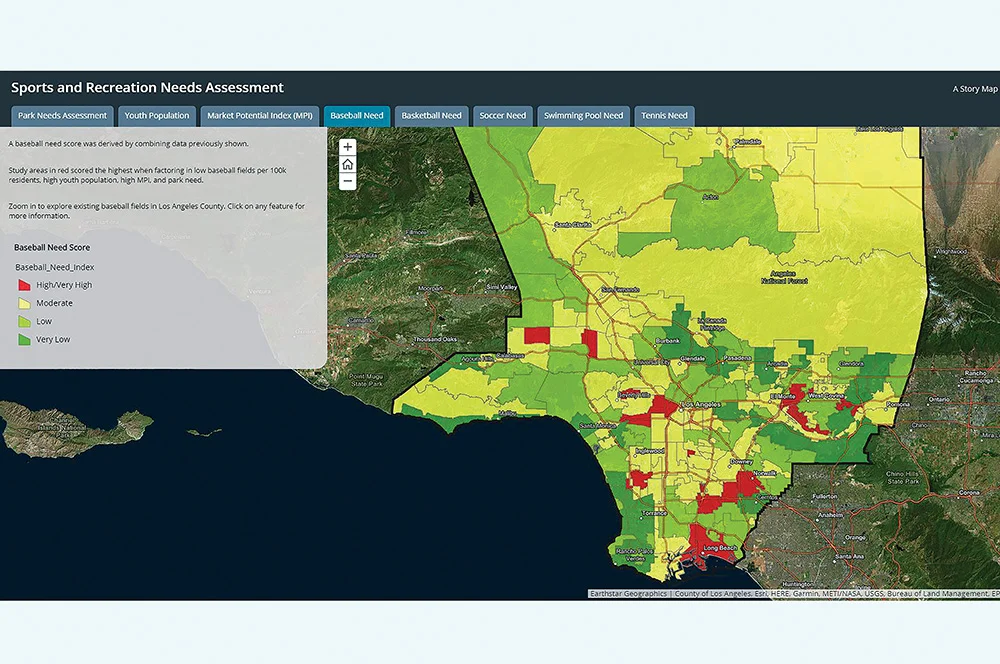The width and height of the screenshot is (1000, 664).
Task: Click the Long Beach label on map
Action: click(x=720, y=548)
